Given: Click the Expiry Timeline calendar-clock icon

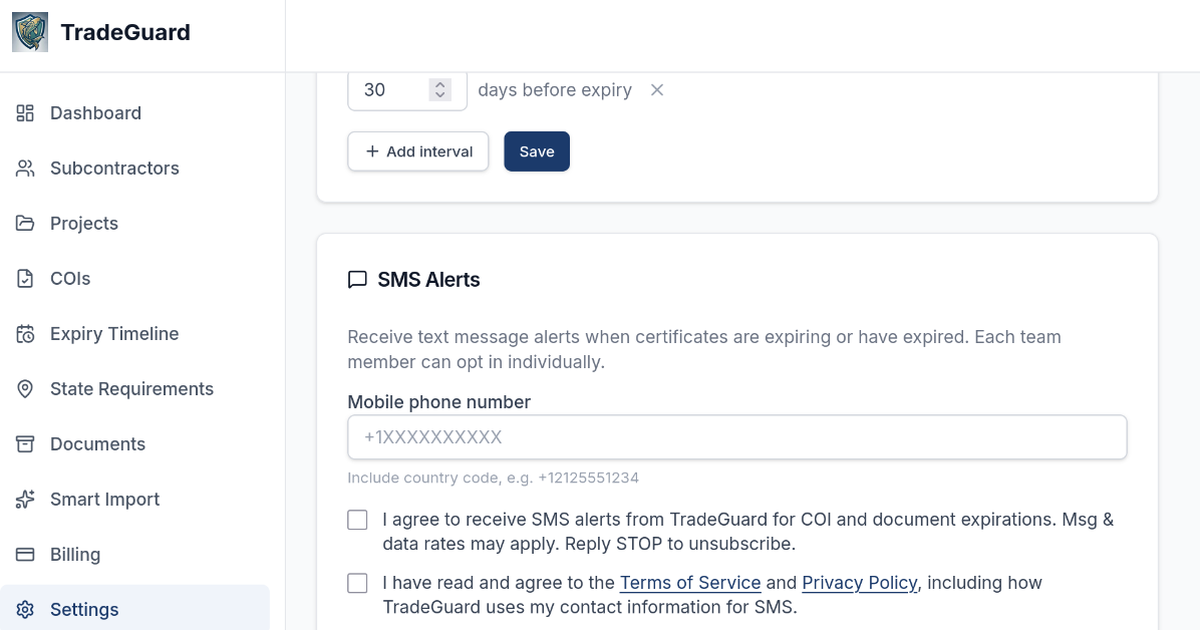Looking at the screenshot, I should pyautogui.click(x=26, y=334).
